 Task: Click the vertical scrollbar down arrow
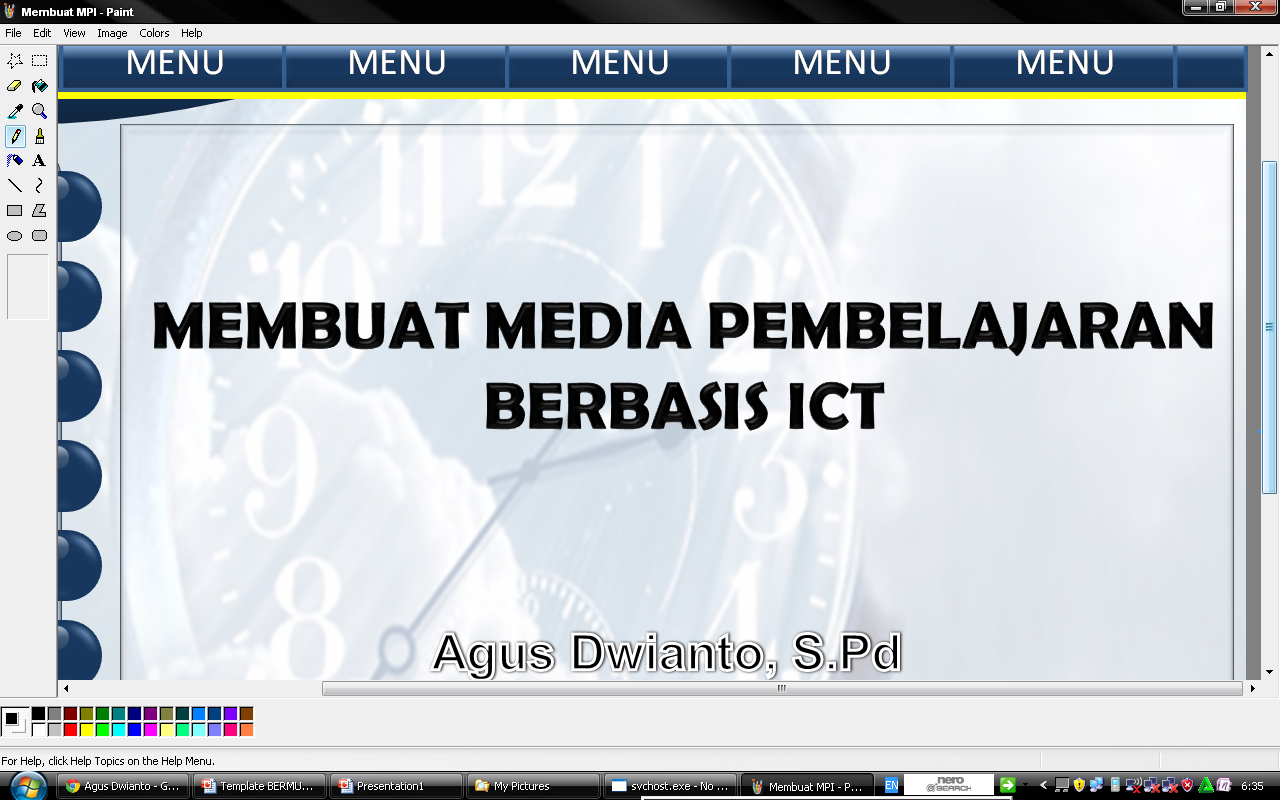(1269, 672)
